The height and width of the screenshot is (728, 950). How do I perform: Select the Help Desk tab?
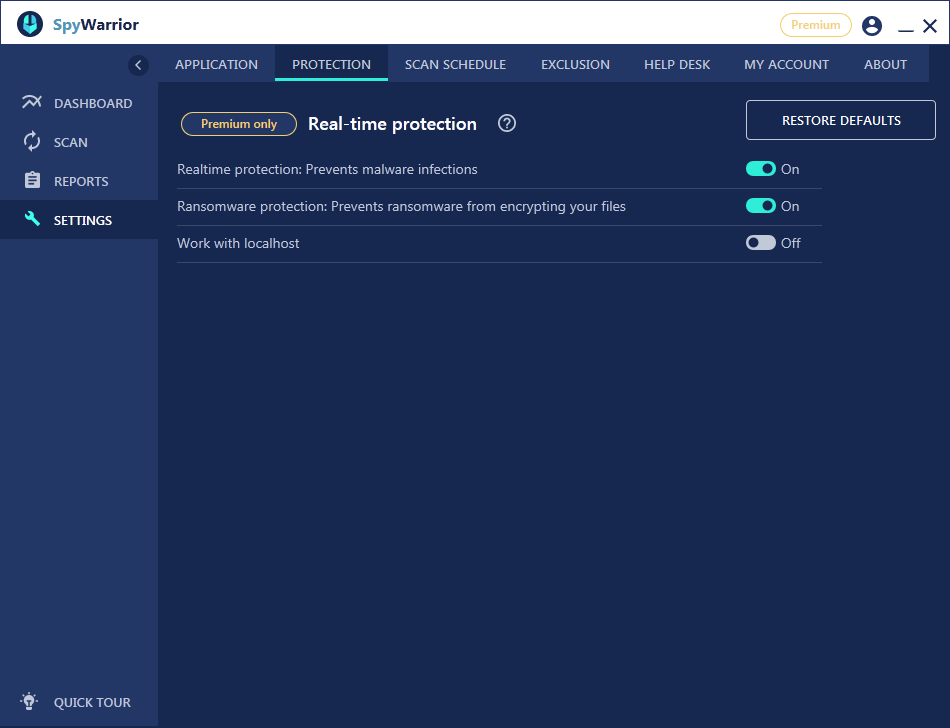(x=677, y=65)
